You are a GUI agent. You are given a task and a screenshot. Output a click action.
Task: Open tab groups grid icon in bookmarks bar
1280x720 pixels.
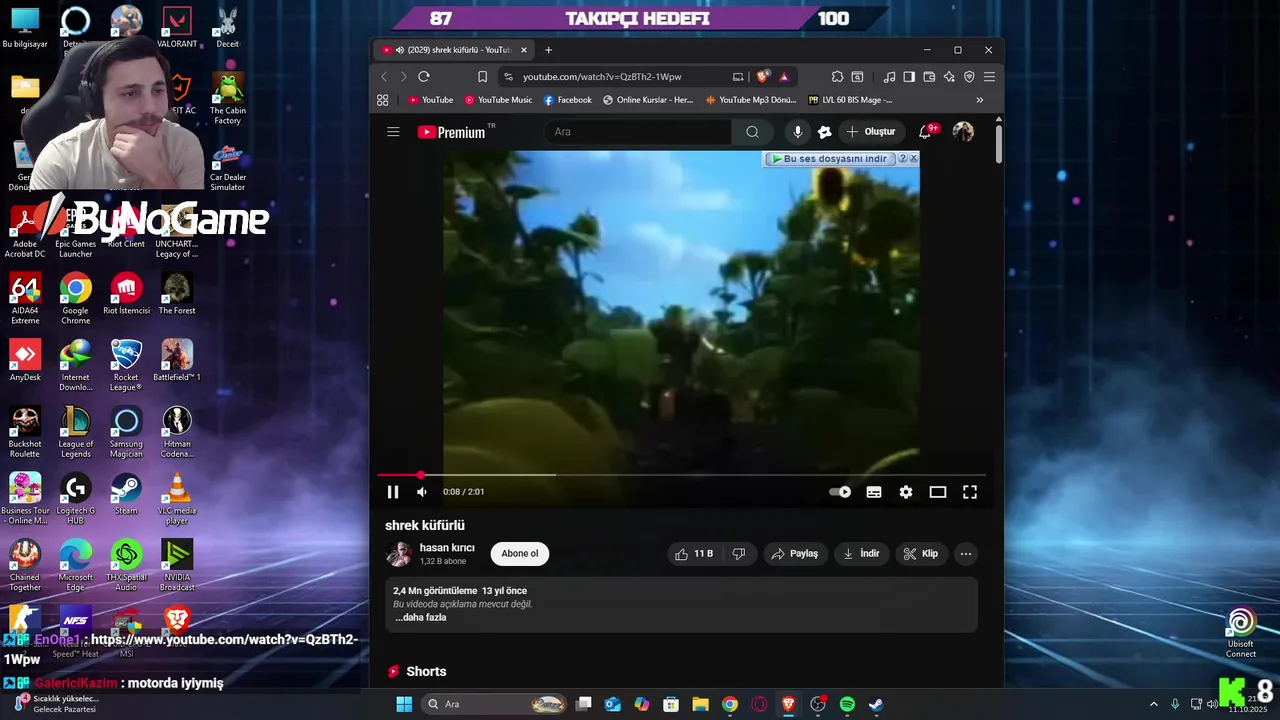(x=382, y=100)
